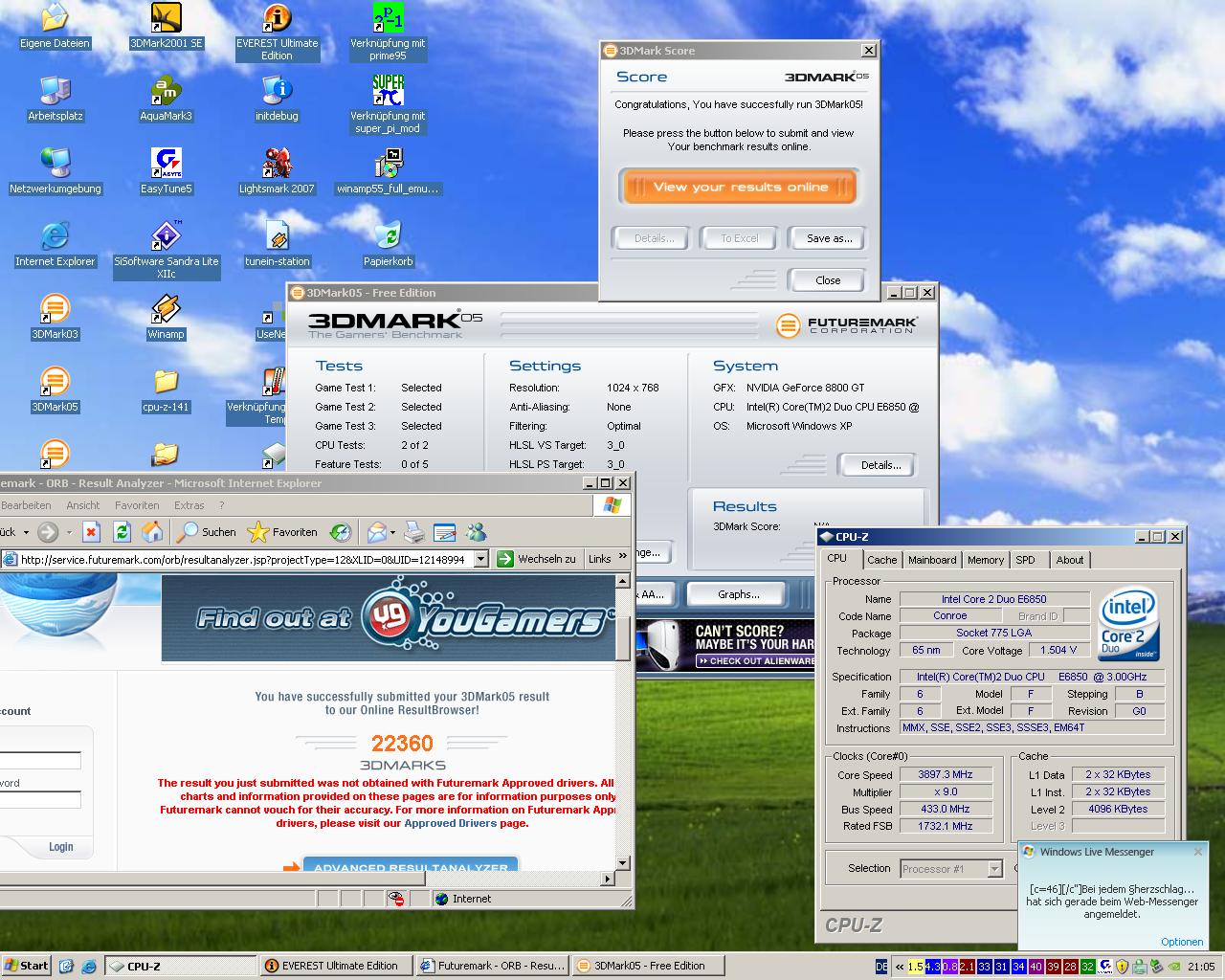
Task: Close the Windows Live Messenger notification popup
Action: tap(1197, 852)
